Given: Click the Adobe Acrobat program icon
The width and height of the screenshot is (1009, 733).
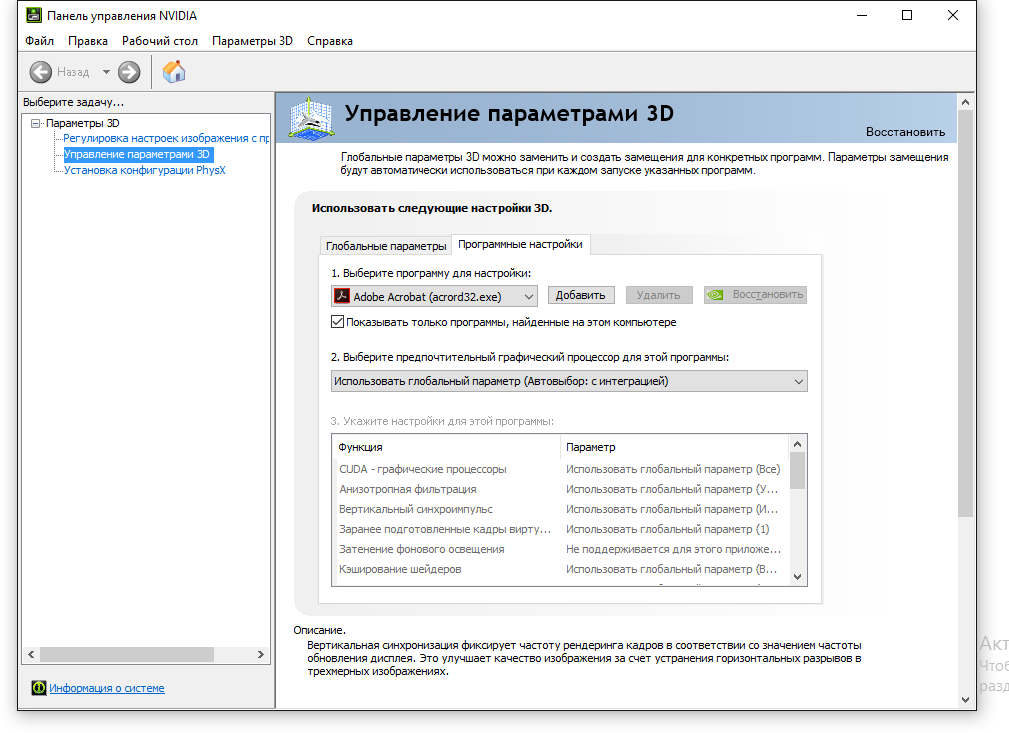Looking at the screenshot, I should click(x=342, y=296).
